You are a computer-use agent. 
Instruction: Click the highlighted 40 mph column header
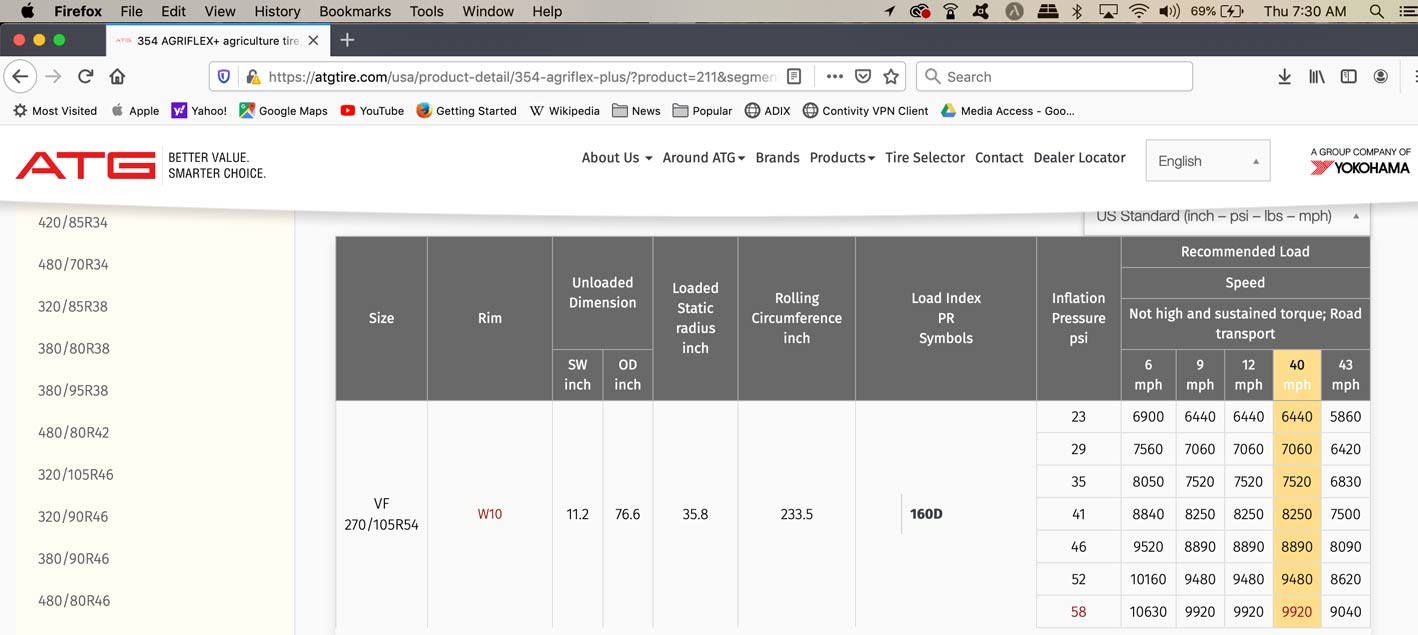click(1297, 375)
